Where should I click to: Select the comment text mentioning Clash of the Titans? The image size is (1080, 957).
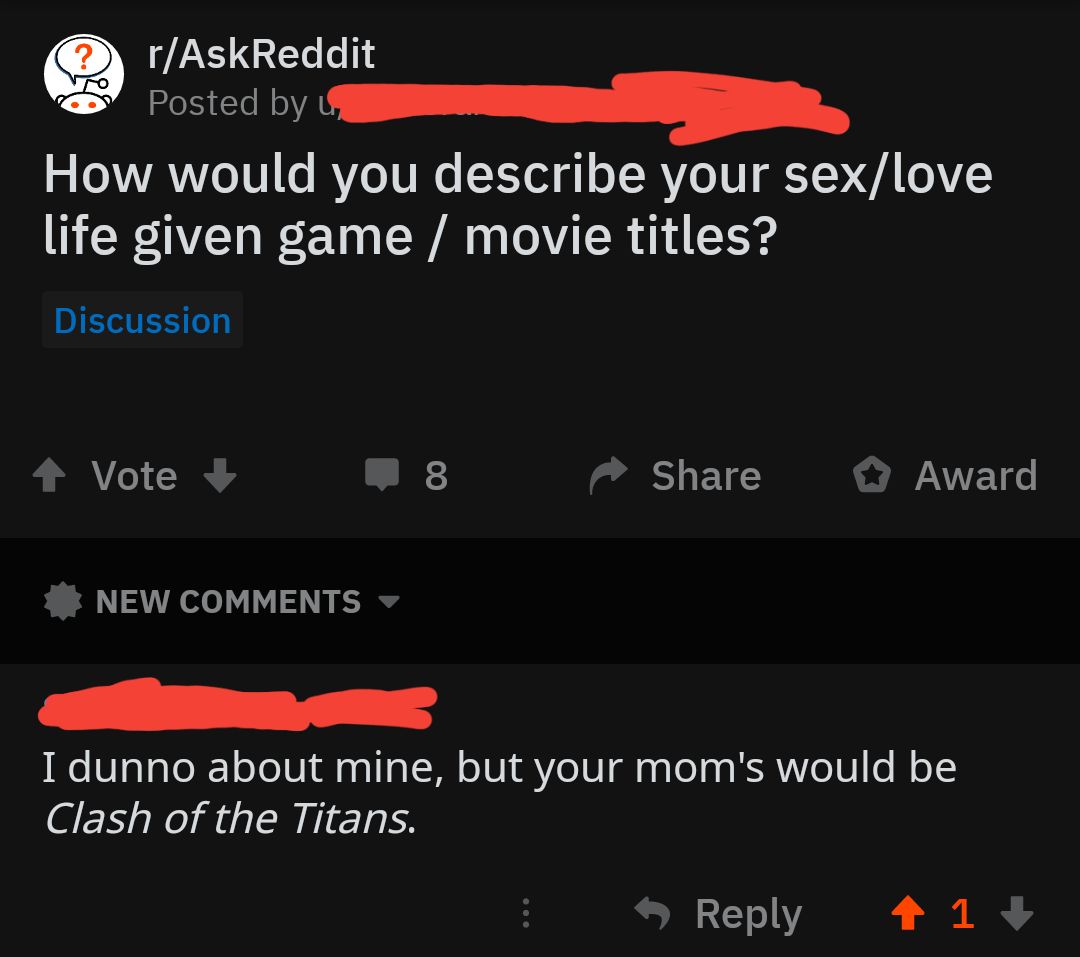point(499,792)
